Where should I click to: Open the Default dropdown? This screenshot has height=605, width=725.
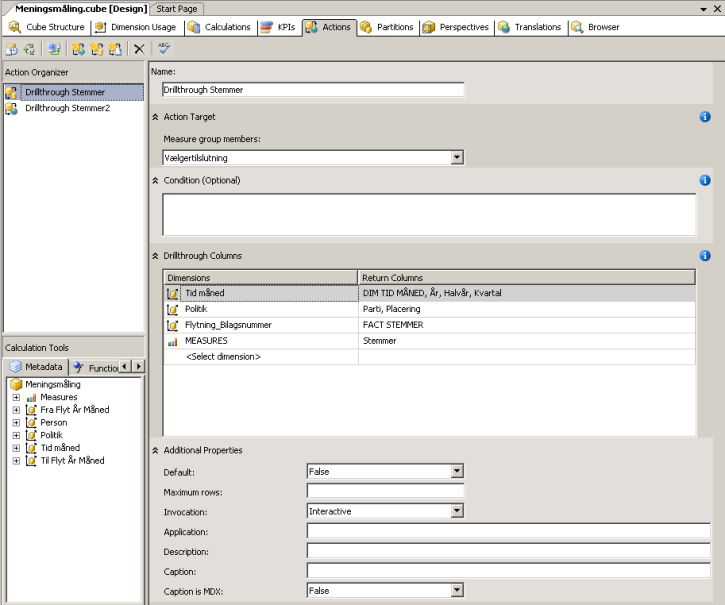[457, 471]
